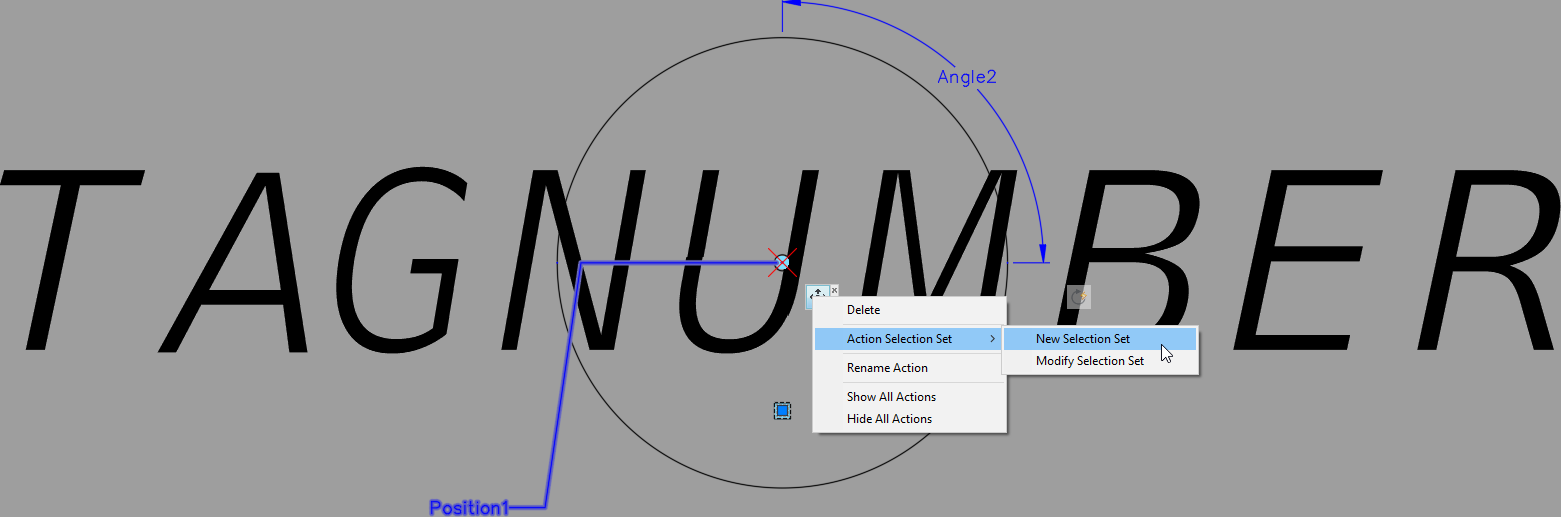Select the Position1 parameter label
The image size is (1561, 517).
coord(469,508)
